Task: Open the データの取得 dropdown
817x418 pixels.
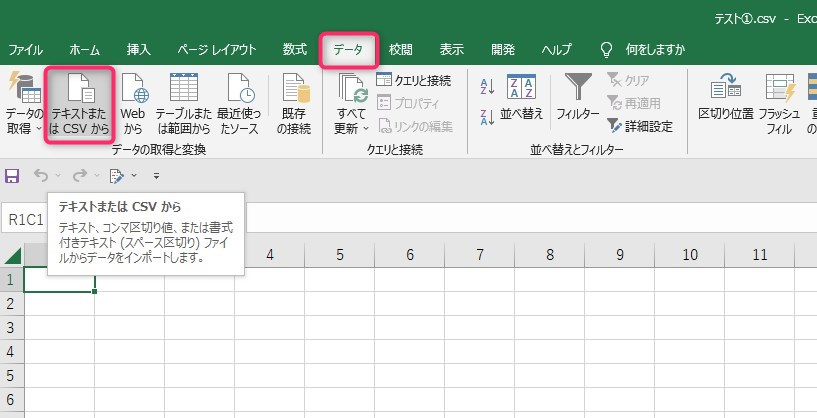Action: [x=24, y=104]
